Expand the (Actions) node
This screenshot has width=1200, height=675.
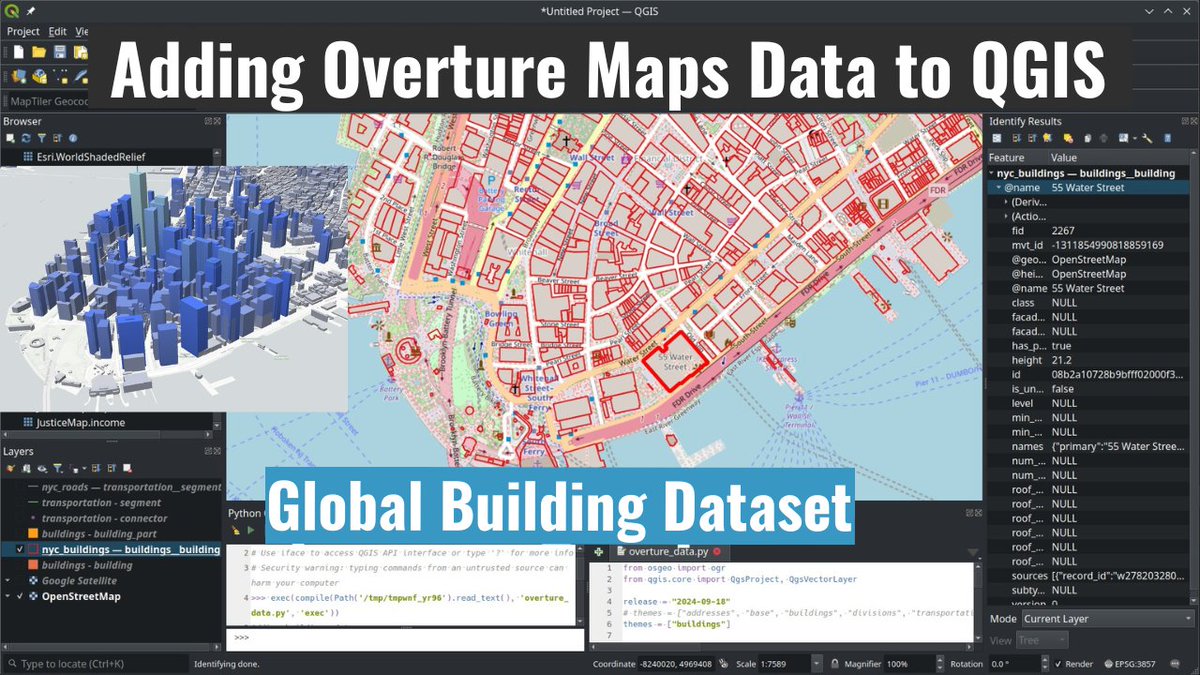click(x=1006, y=216)
